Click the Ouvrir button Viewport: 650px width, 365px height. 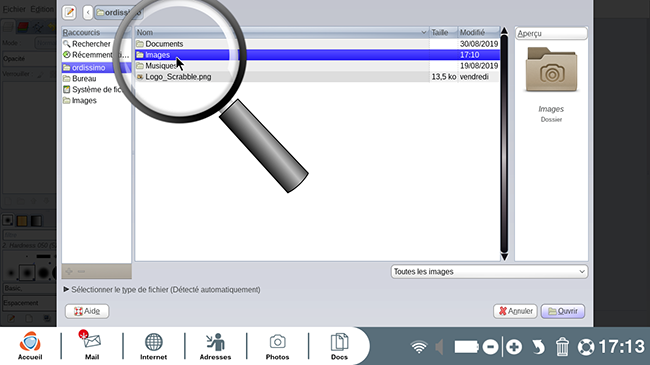click(563, 311)
